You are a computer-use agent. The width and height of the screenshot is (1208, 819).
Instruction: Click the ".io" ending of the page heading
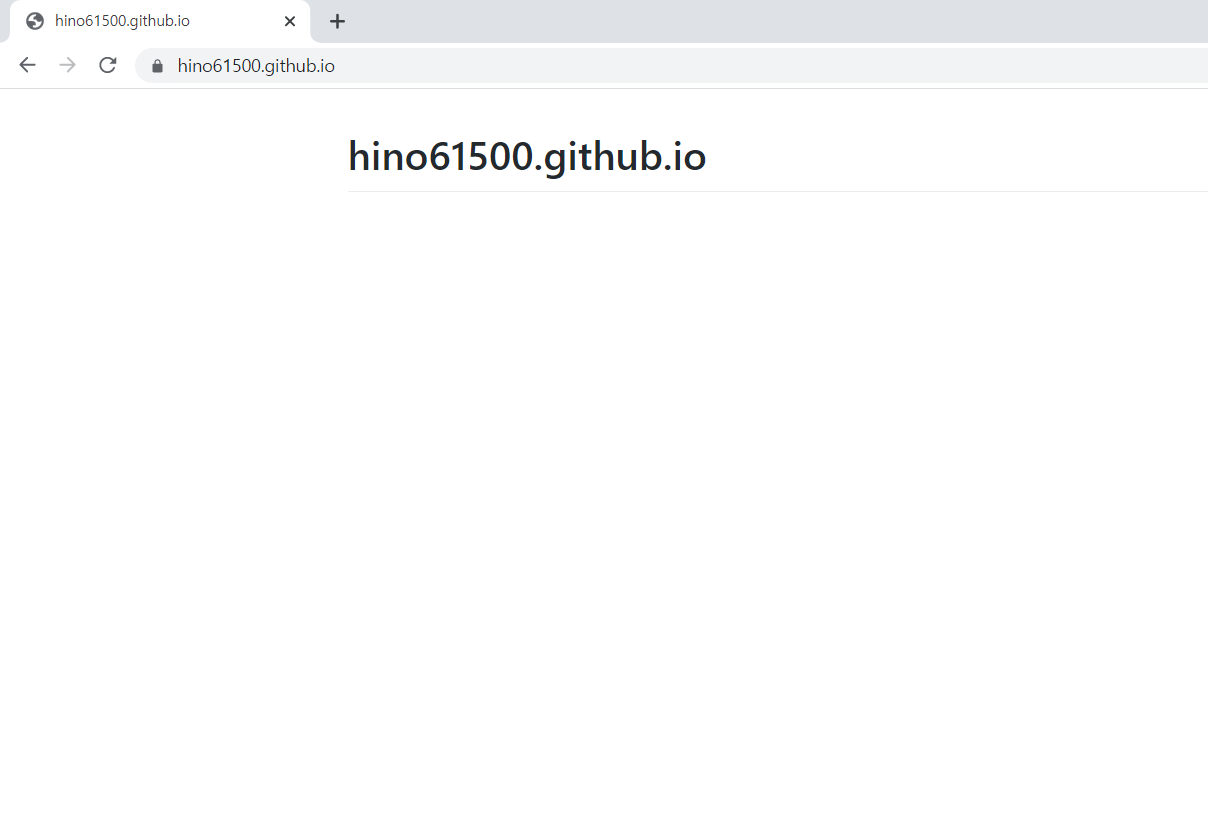tap(685, 157)
